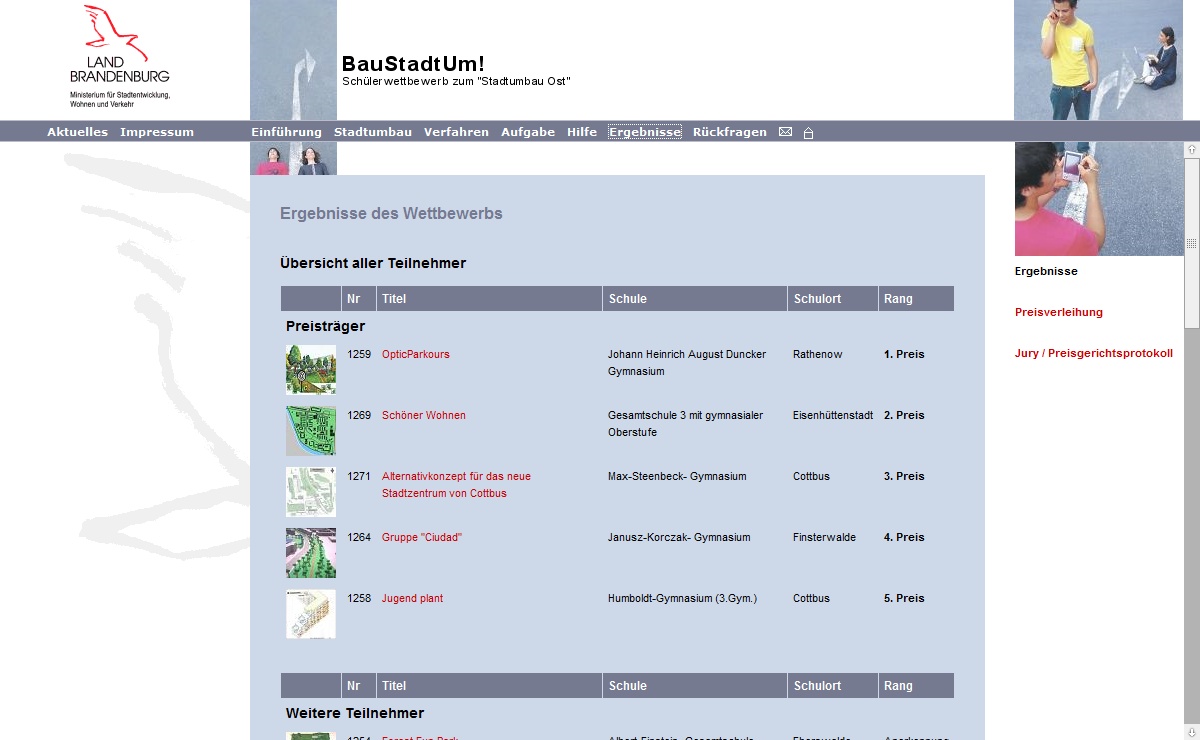Go to the Einführung page

pyautogui.click(x=286, y=132)
